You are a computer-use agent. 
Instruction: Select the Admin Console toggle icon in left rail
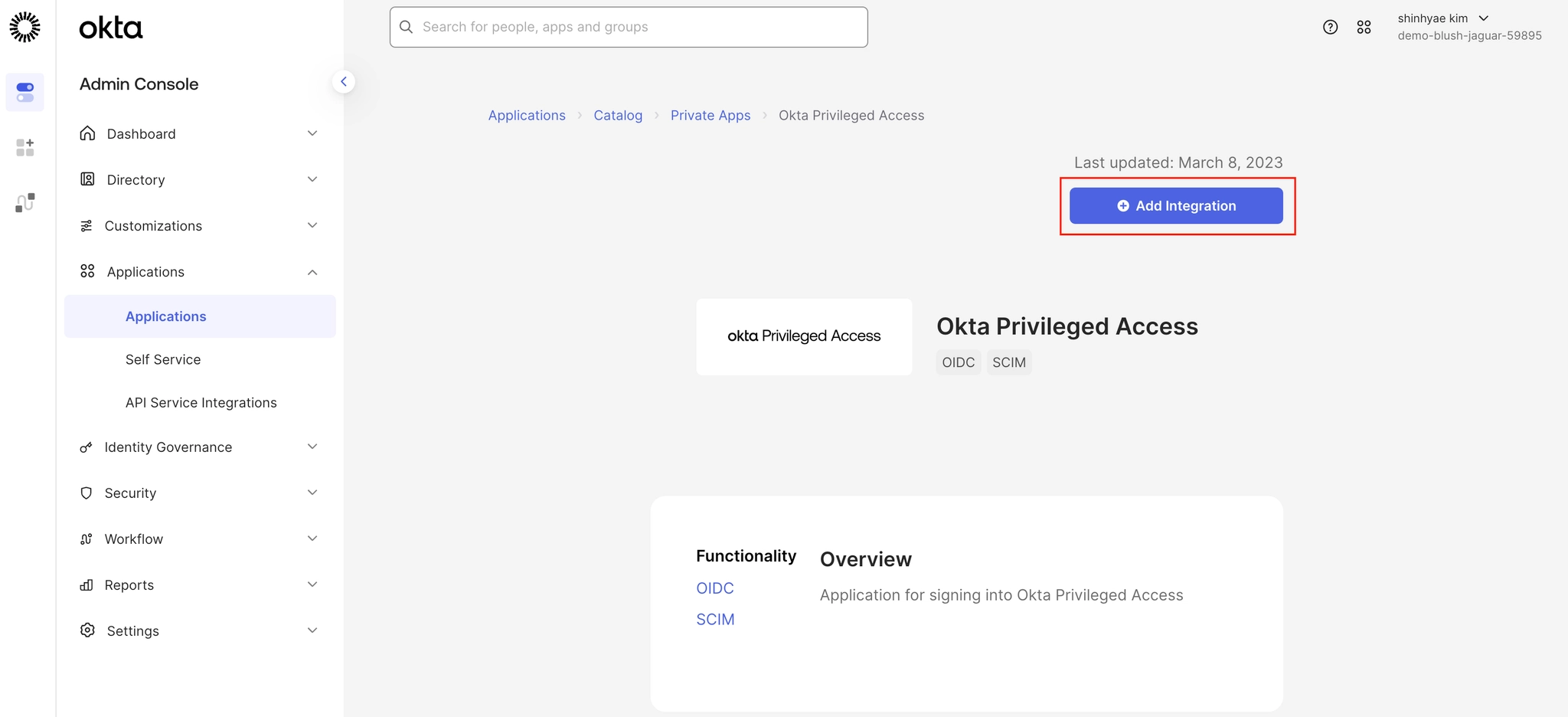pos(25,92)
